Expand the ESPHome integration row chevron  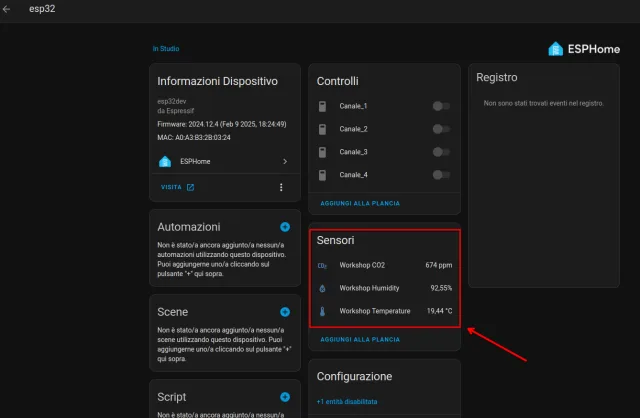285,161
